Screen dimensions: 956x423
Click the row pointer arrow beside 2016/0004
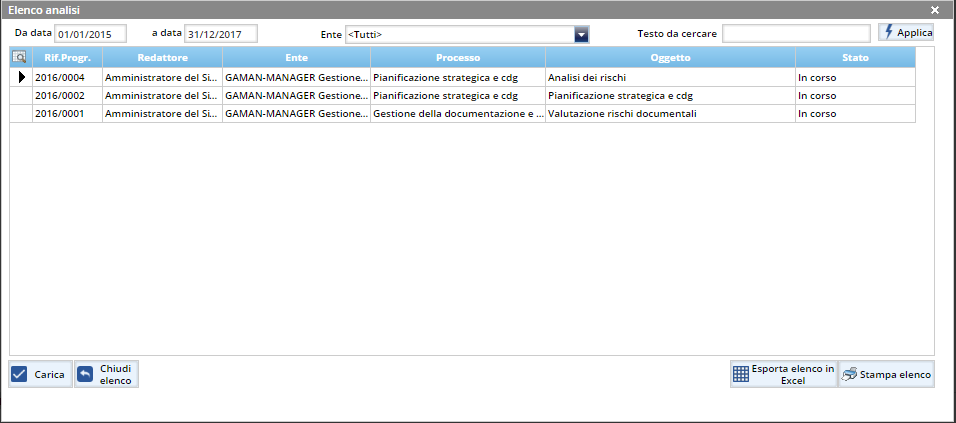[x=21, y=77]
